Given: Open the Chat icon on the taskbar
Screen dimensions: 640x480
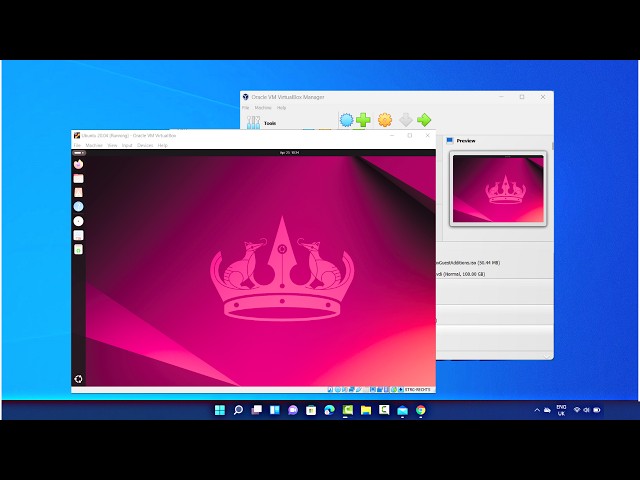Looking at the screenshot, I should tap(293, 410).
